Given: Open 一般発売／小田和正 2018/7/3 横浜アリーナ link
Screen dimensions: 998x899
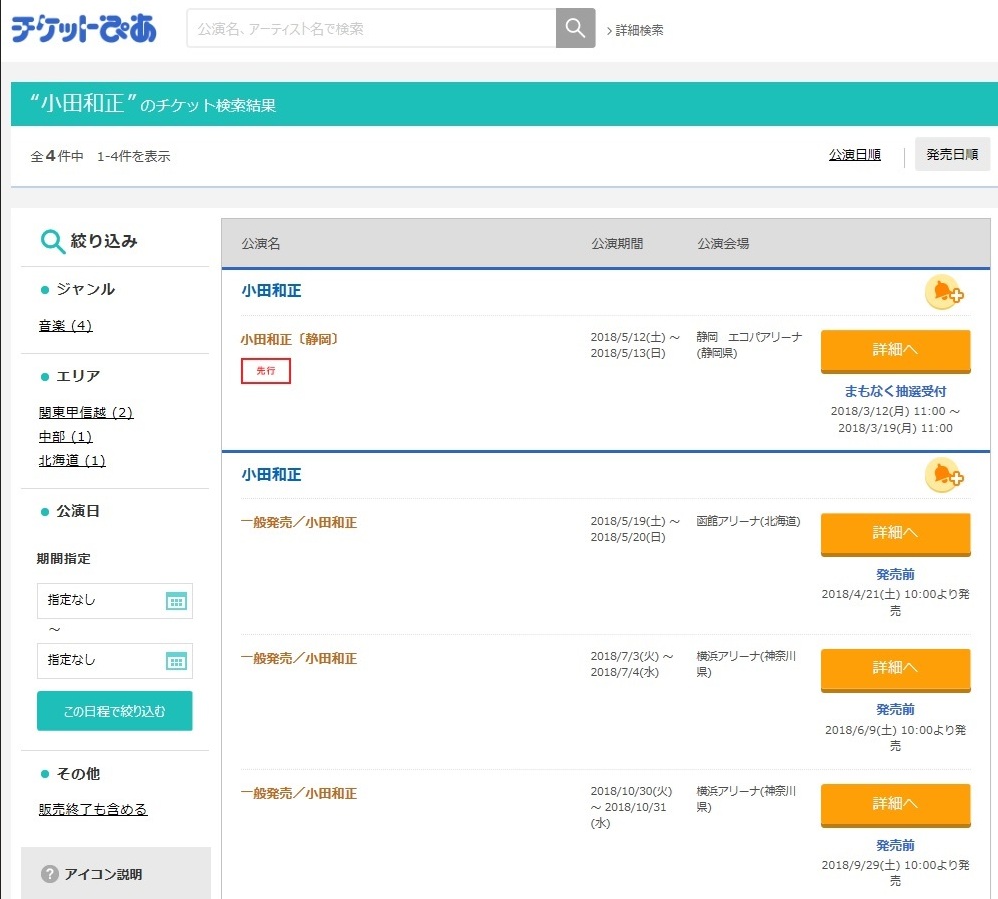Looking at the screenshot, I should point(299,658).
